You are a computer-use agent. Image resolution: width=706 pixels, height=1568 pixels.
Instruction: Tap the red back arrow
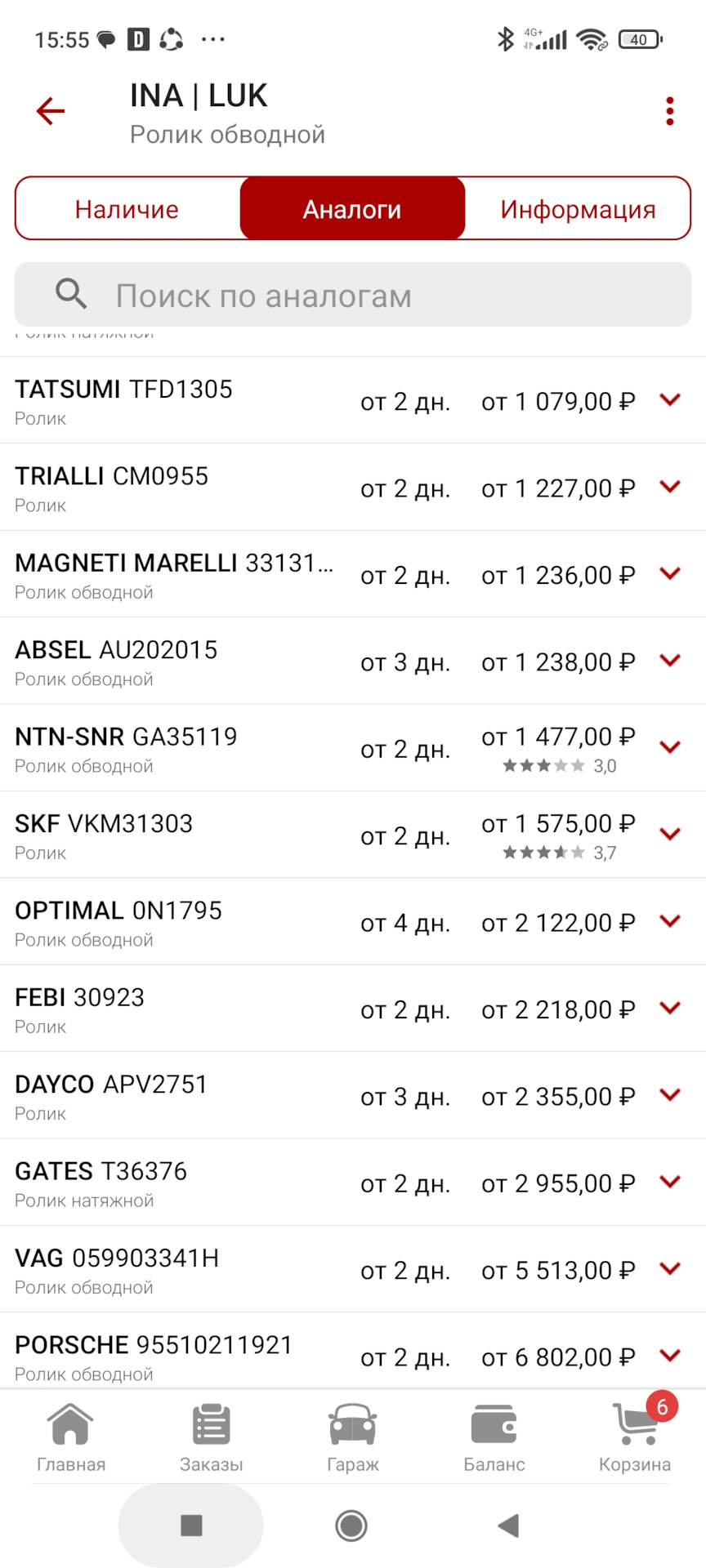(51, 111)
